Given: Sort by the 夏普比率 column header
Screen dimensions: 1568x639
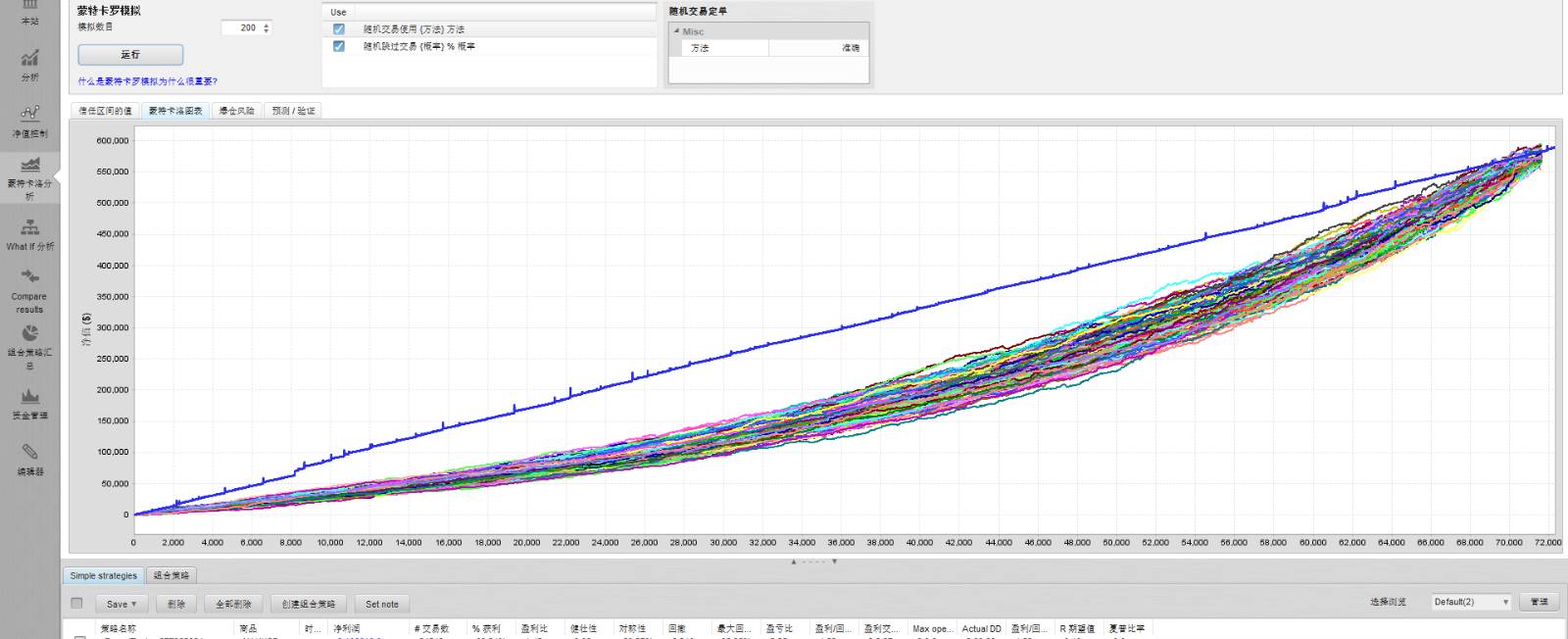Looking at the screenshot, I should [x=1129, y=629].
